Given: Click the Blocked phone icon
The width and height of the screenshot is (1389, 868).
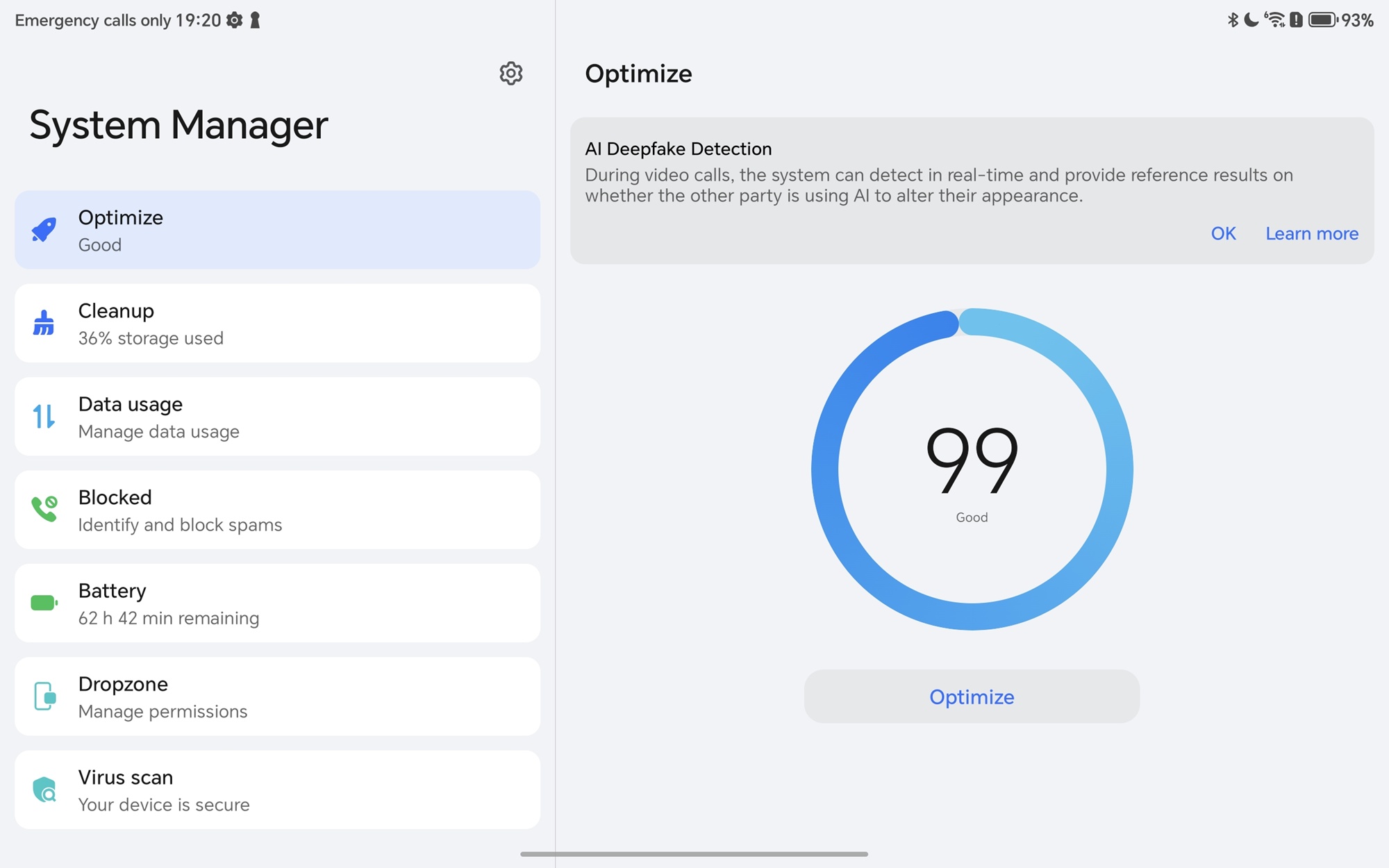Looking at the screenshot, I should [x=44, y=510].
